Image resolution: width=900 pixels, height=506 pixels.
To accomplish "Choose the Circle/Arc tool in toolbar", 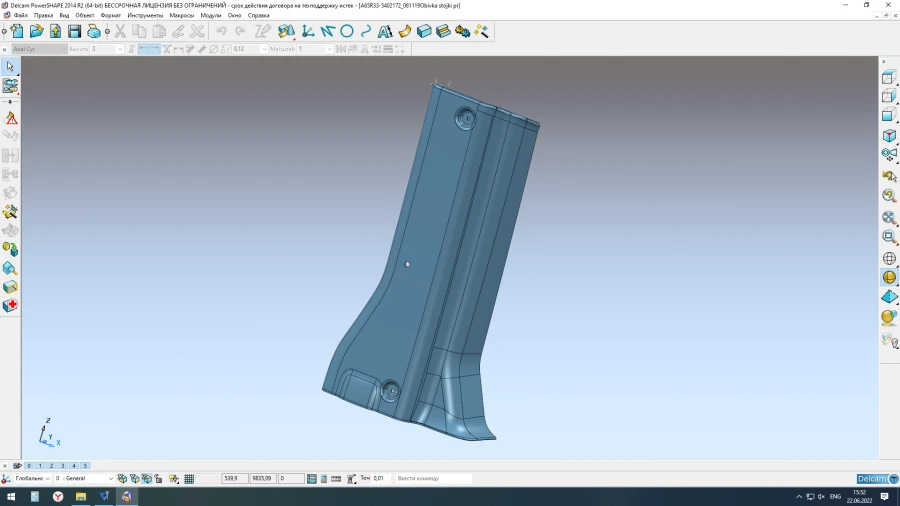I will pyautogui.click(x=347, y=31).
